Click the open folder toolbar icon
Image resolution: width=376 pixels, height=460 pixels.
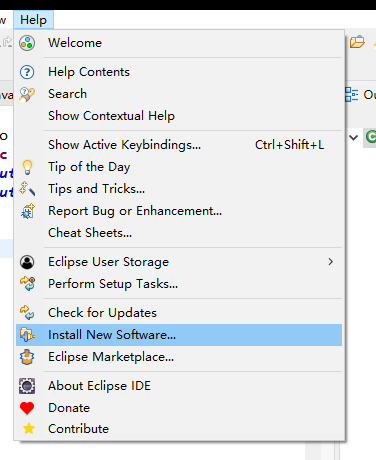357,42
